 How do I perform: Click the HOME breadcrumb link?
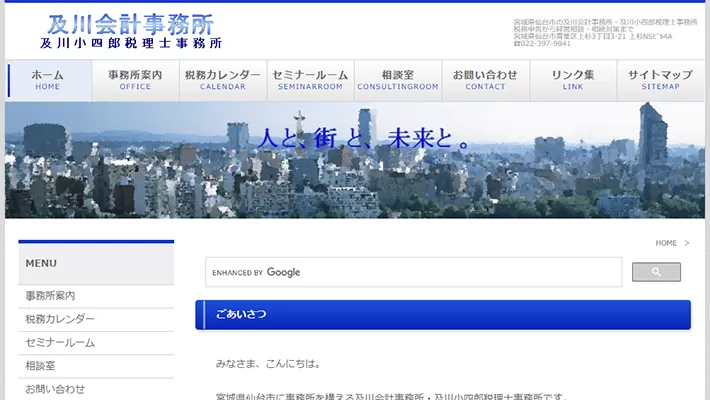click(666, 243)
